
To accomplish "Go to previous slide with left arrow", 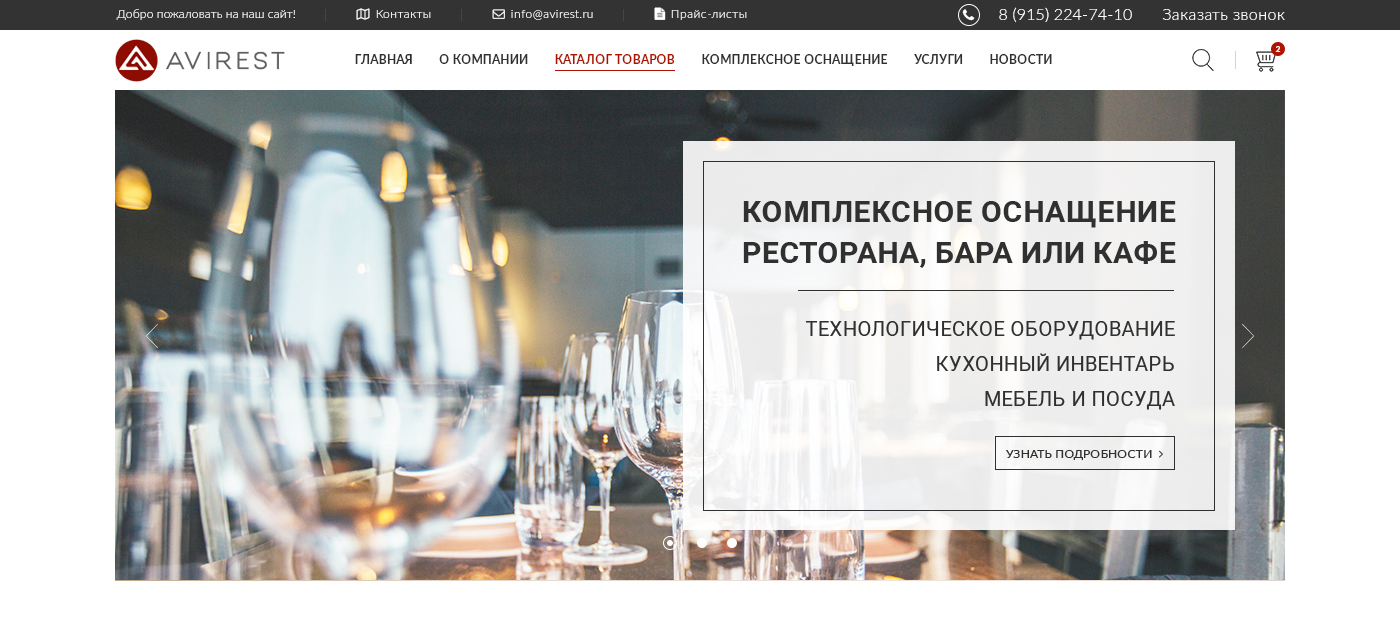I will point(152,336).
